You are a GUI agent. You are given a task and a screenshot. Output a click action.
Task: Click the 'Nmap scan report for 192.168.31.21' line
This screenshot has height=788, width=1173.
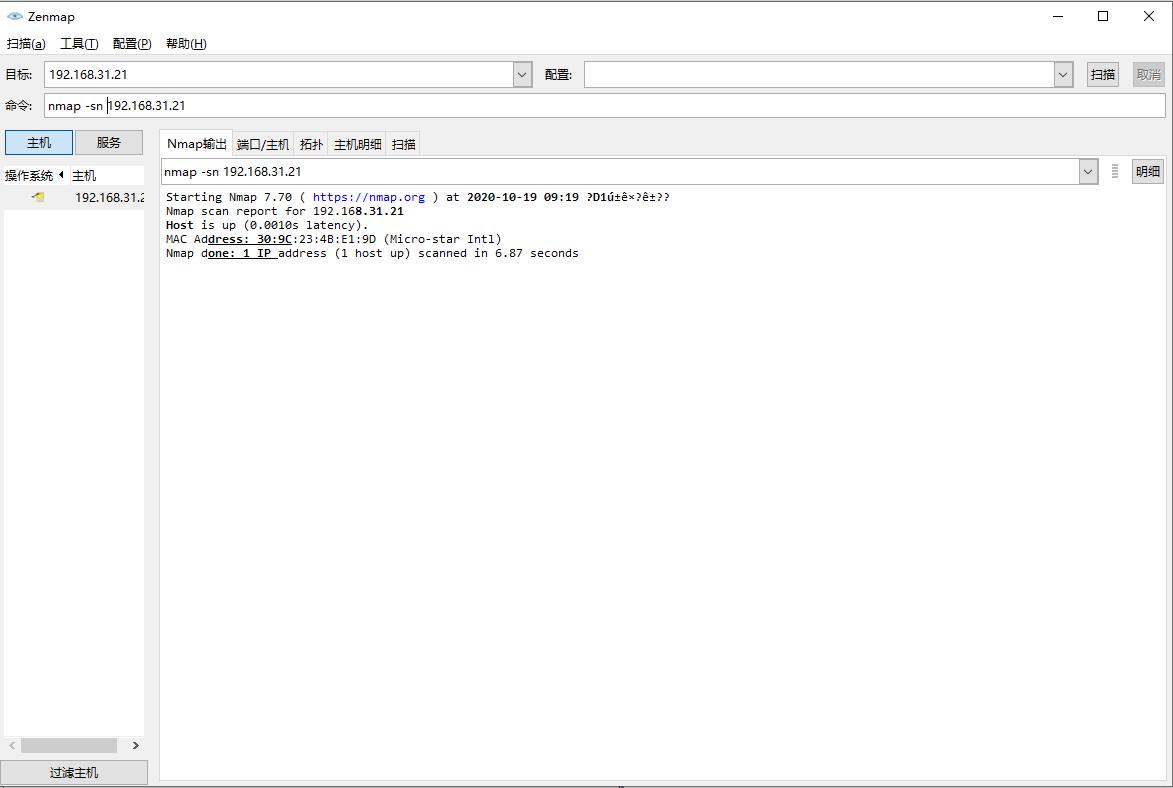pos(284,211)
